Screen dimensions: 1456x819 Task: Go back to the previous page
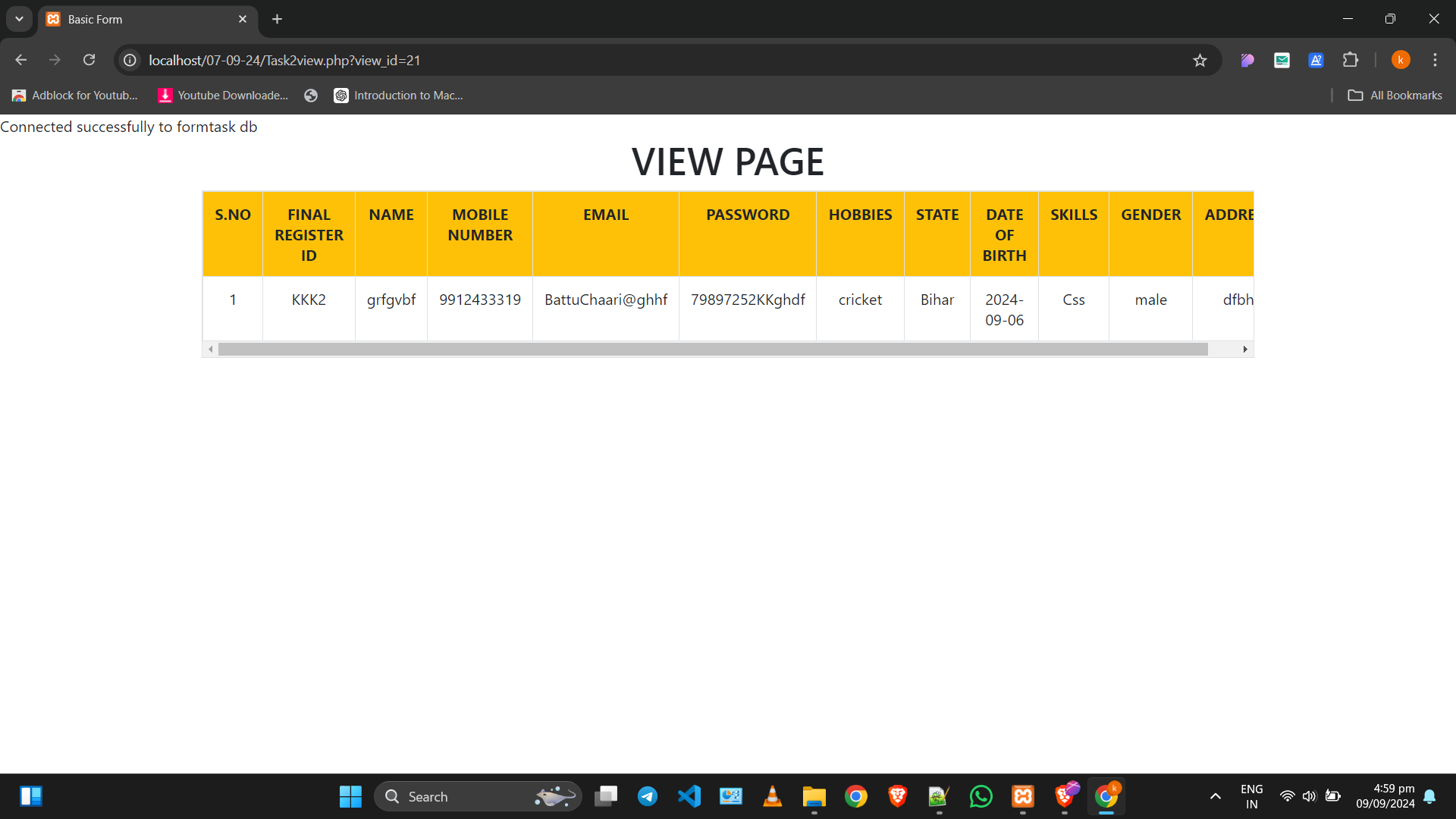[x=21, y=60]
